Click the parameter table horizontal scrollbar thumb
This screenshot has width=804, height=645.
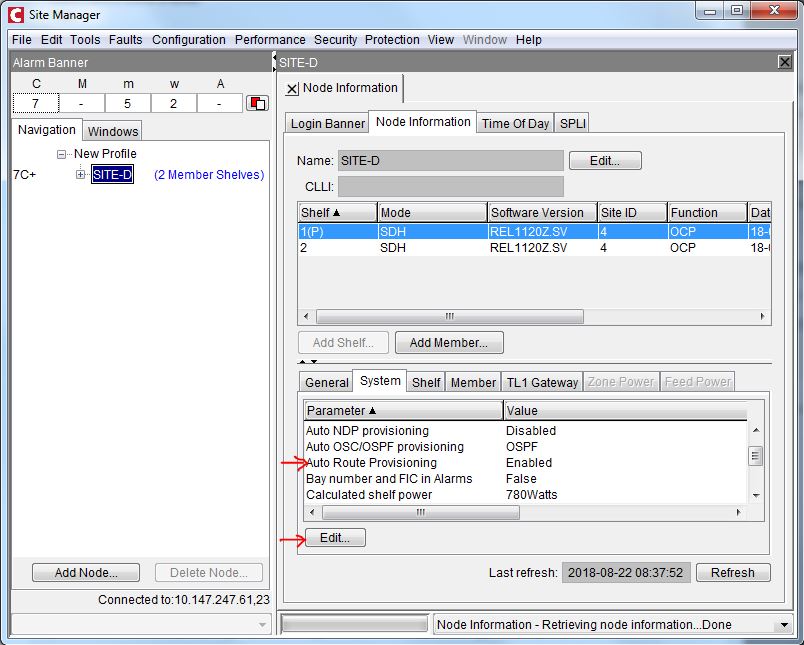click(x=420, y=512)
